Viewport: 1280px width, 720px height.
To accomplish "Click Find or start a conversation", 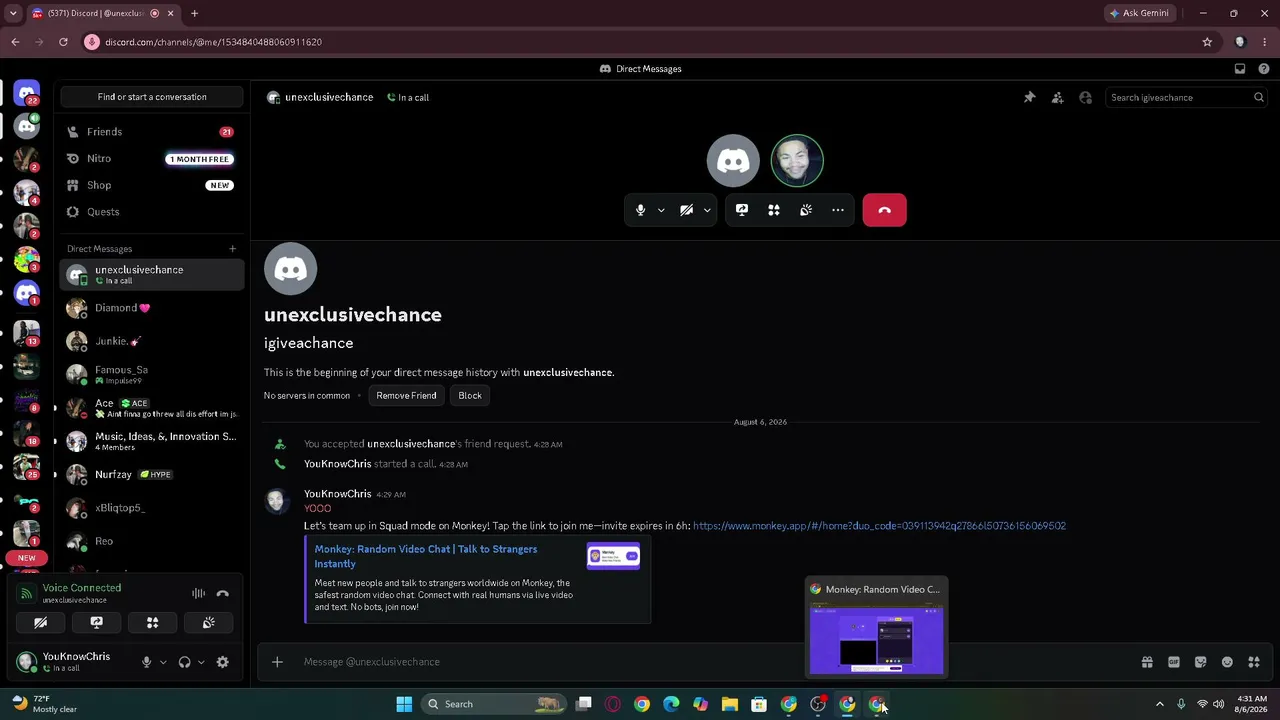I will [x=152, y=97].
